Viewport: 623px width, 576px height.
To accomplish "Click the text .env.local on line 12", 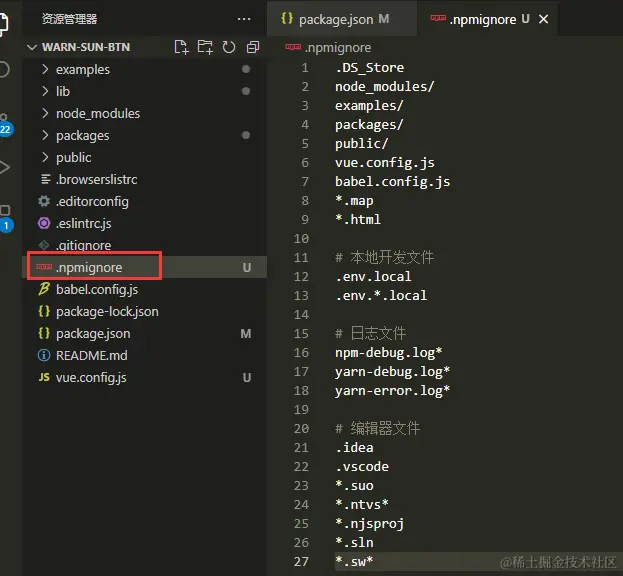I will (x=373, y=276).
